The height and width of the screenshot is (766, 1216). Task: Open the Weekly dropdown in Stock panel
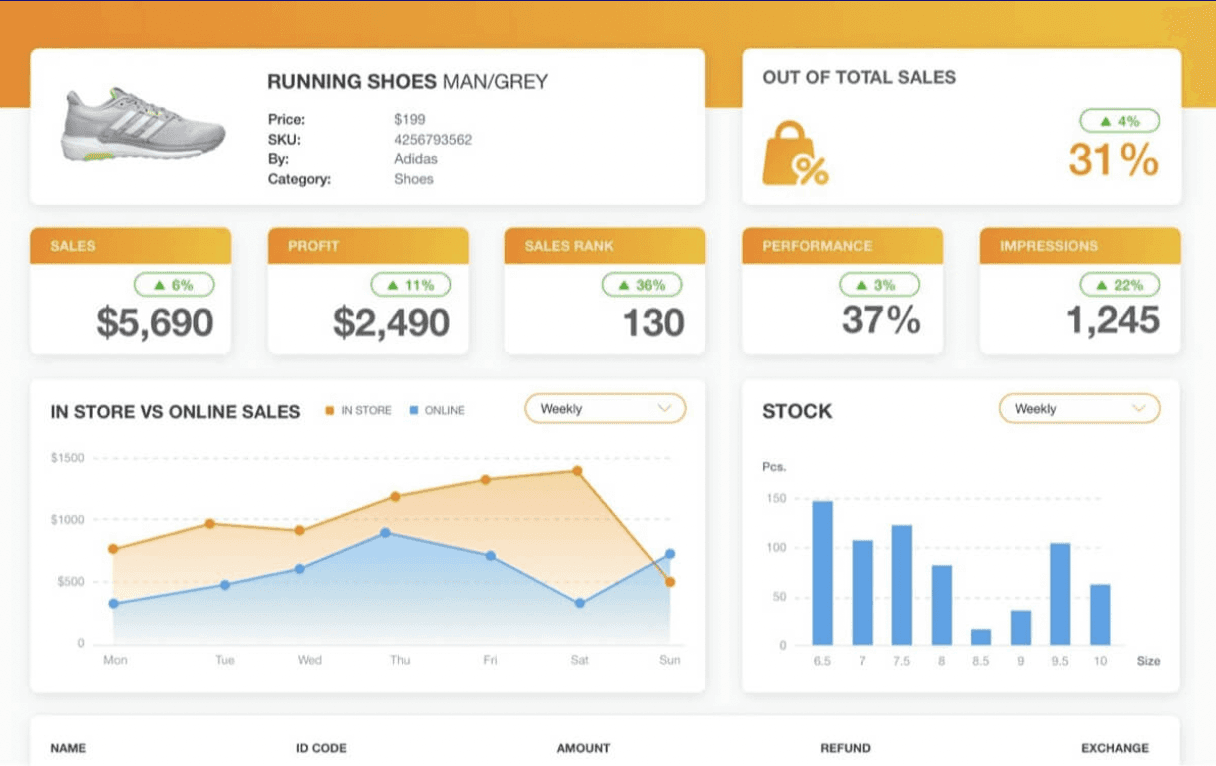click(x=1079, y=409)
